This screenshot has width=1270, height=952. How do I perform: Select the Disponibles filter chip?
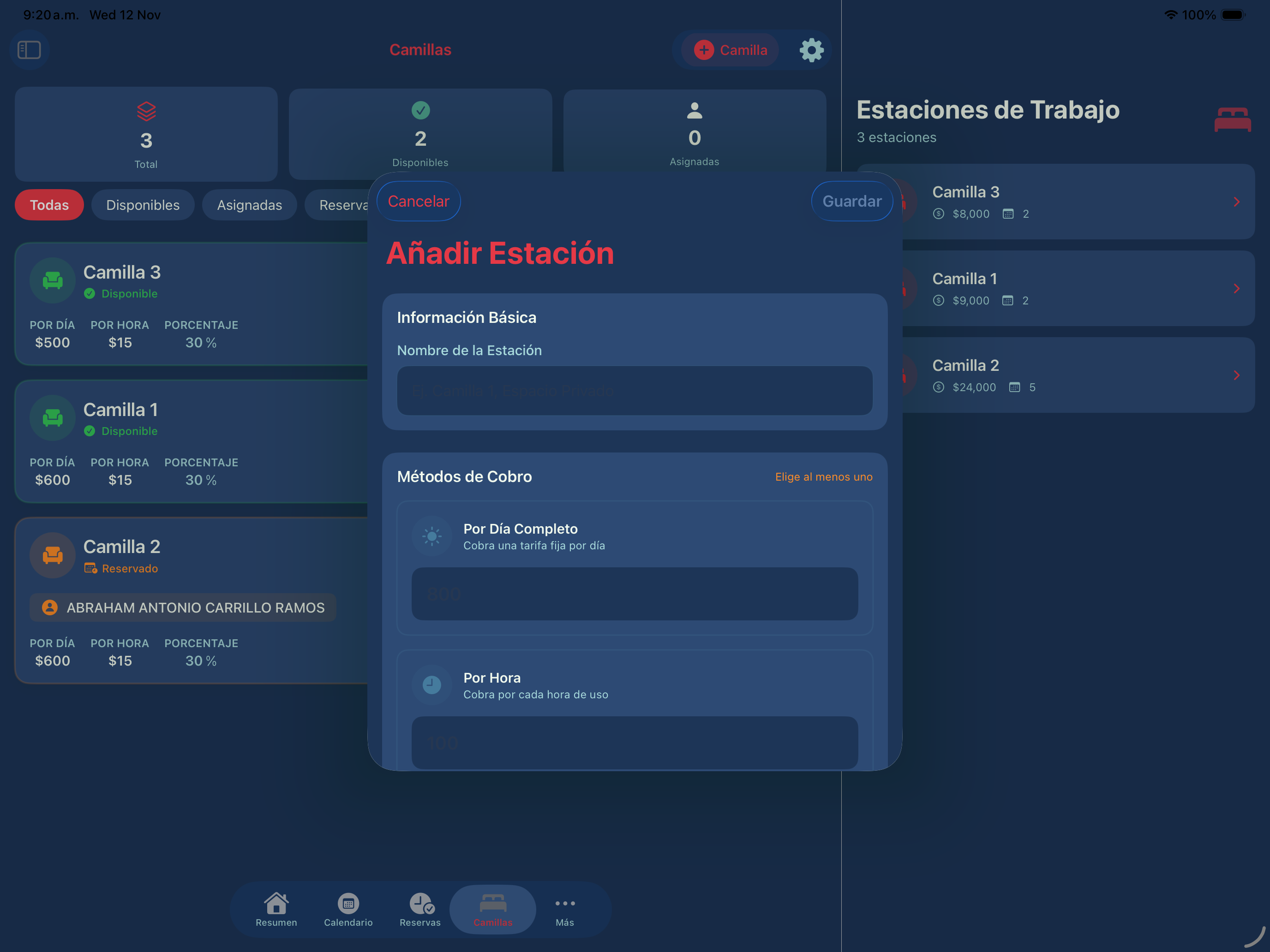click(143, 205)
